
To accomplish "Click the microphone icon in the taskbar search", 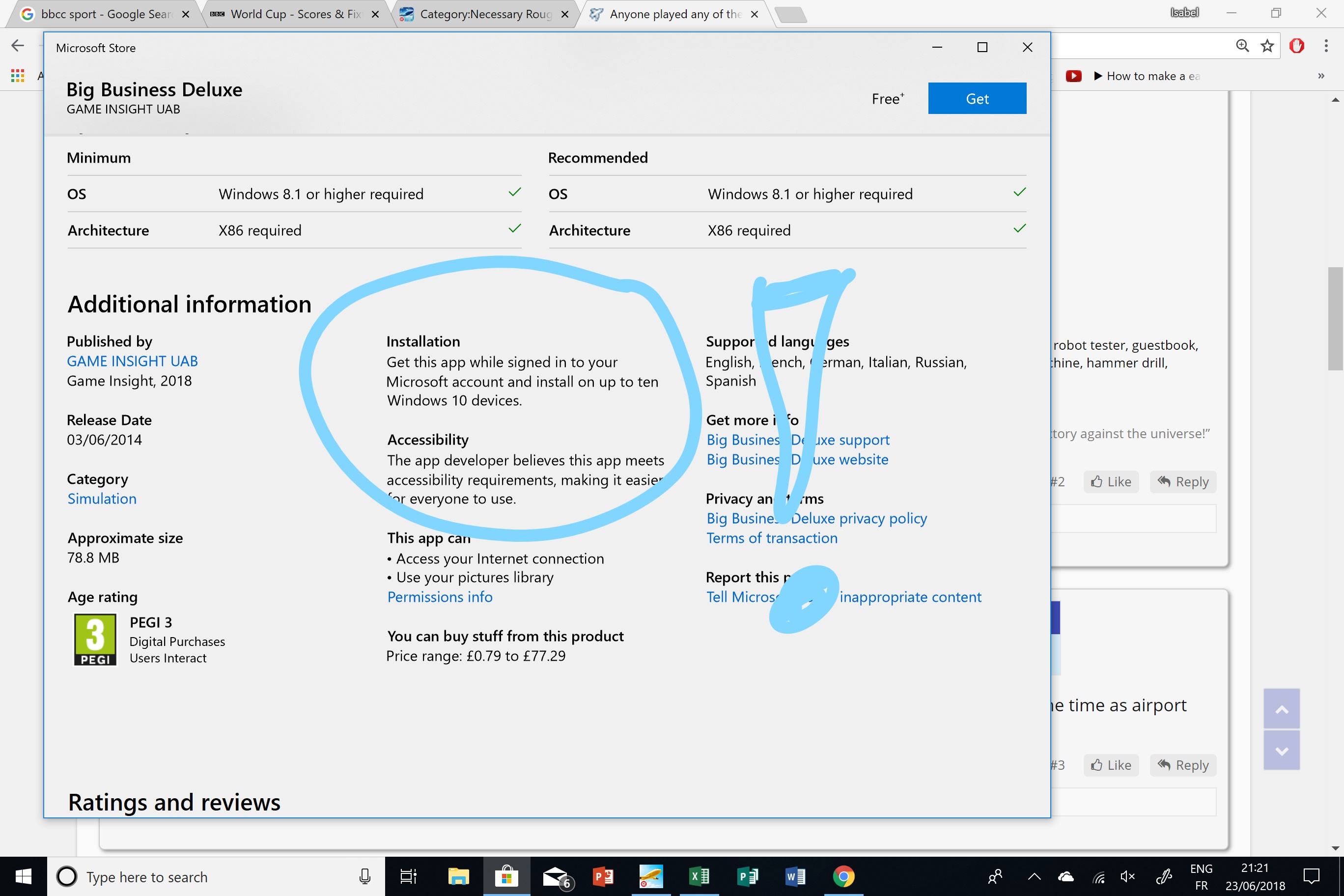I will tap(364, 876).
